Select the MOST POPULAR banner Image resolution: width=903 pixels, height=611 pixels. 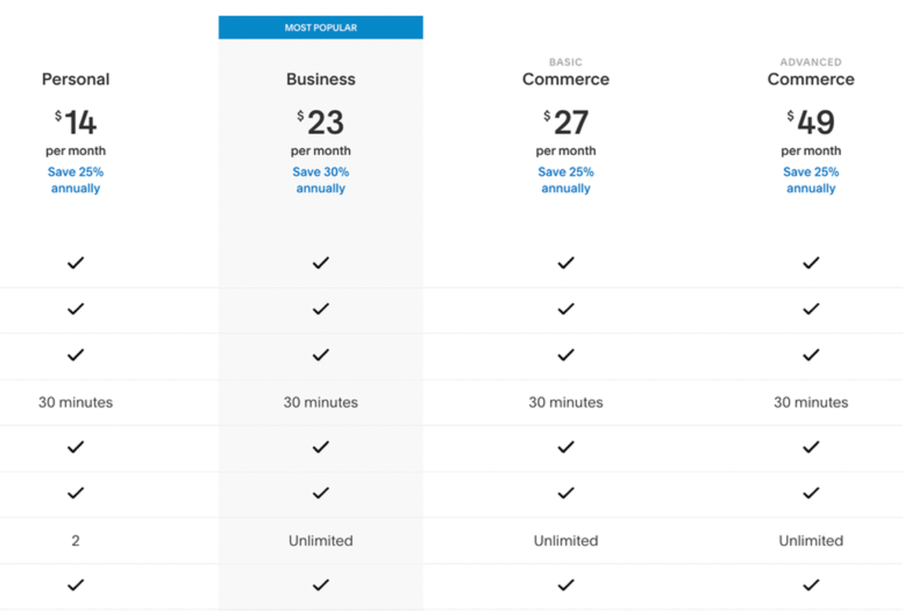321,28
